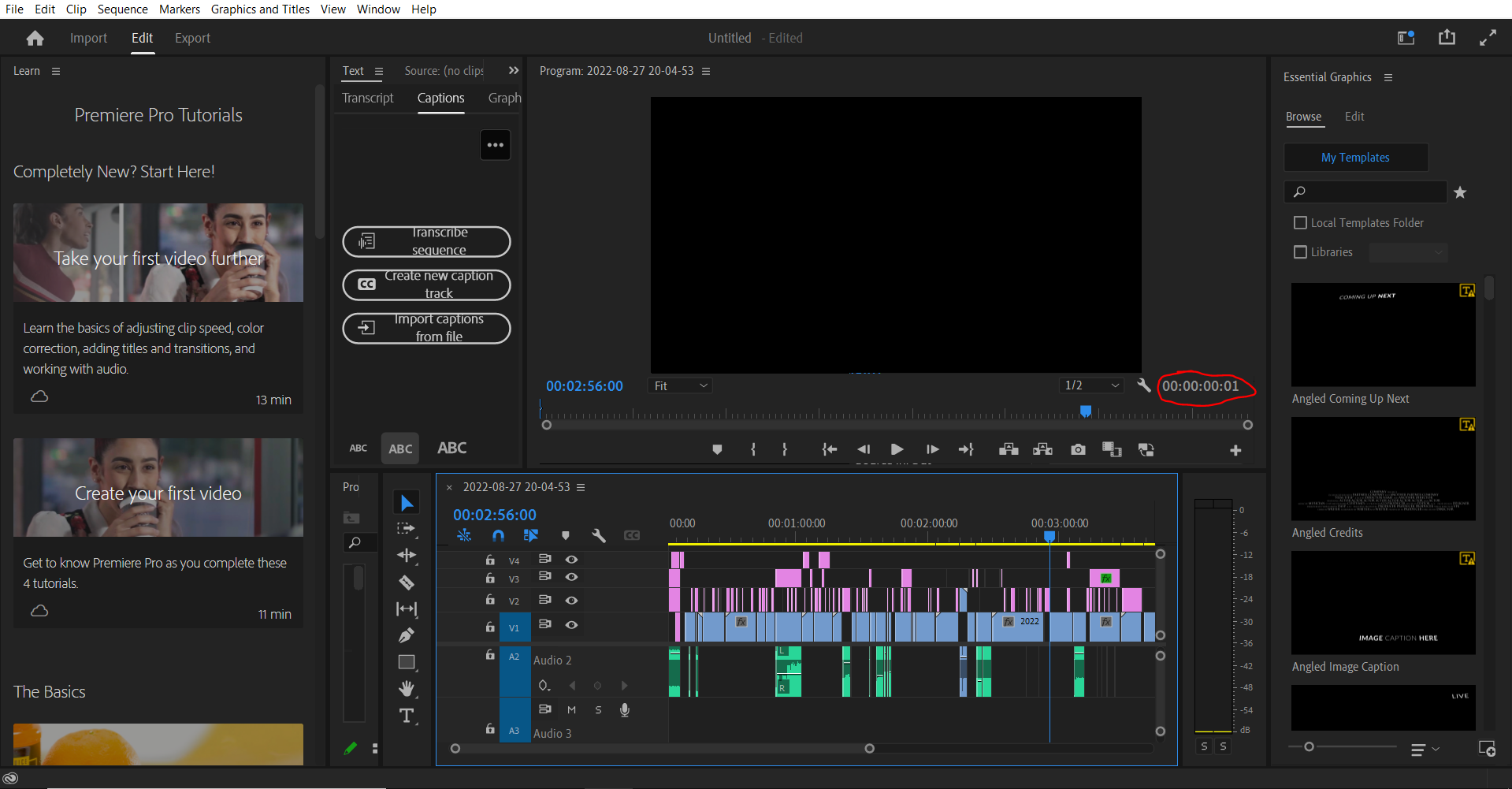This screenshot has width=1512, height=789.
Task: Click the Create new caption track button
Action: tap(426, 285)
